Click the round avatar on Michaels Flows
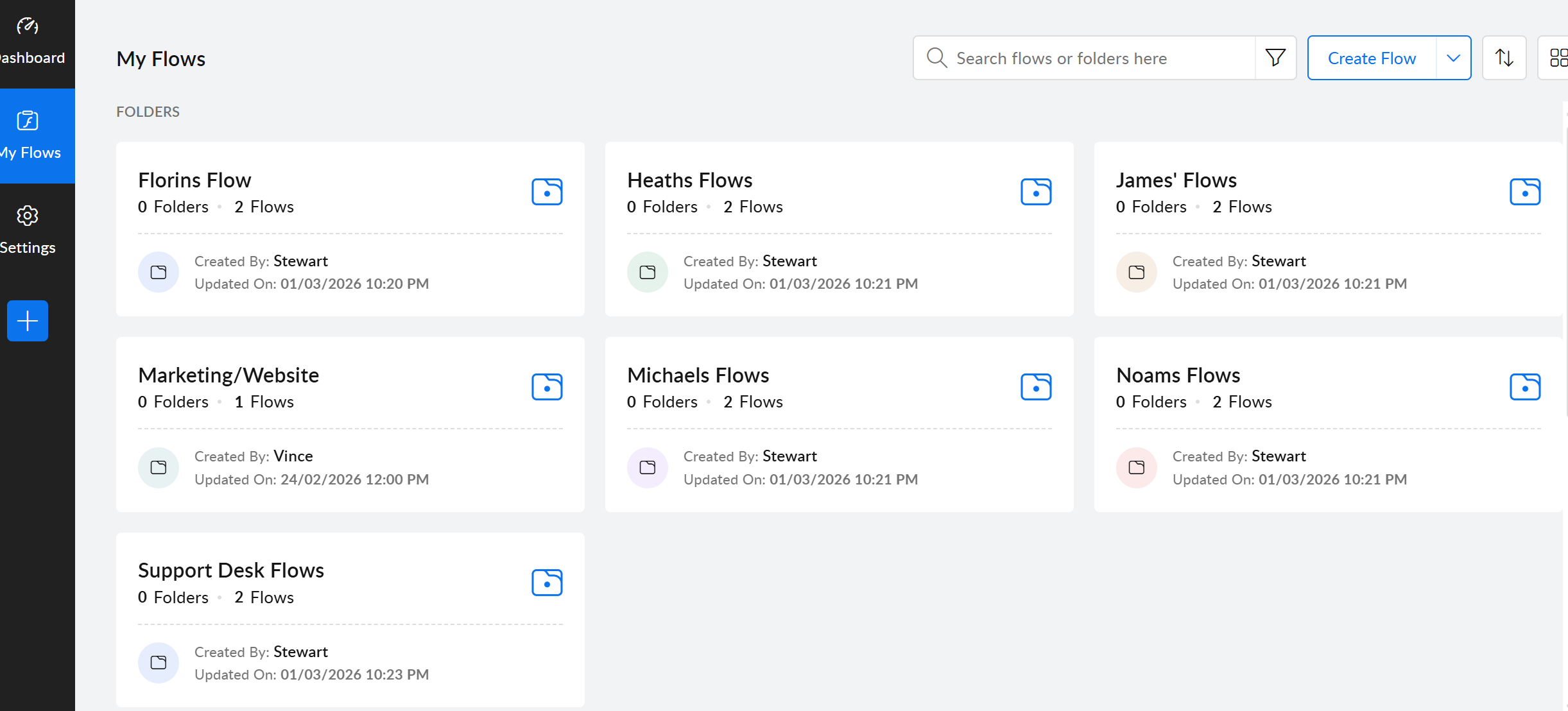Viewport: 1568px width, 711px height. [x=647, y=467]
